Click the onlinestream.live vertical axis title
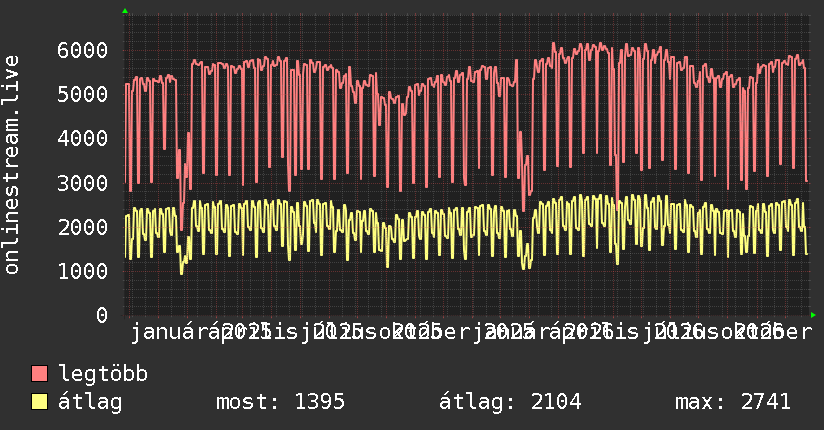824x430 pixels. point(12,165)
